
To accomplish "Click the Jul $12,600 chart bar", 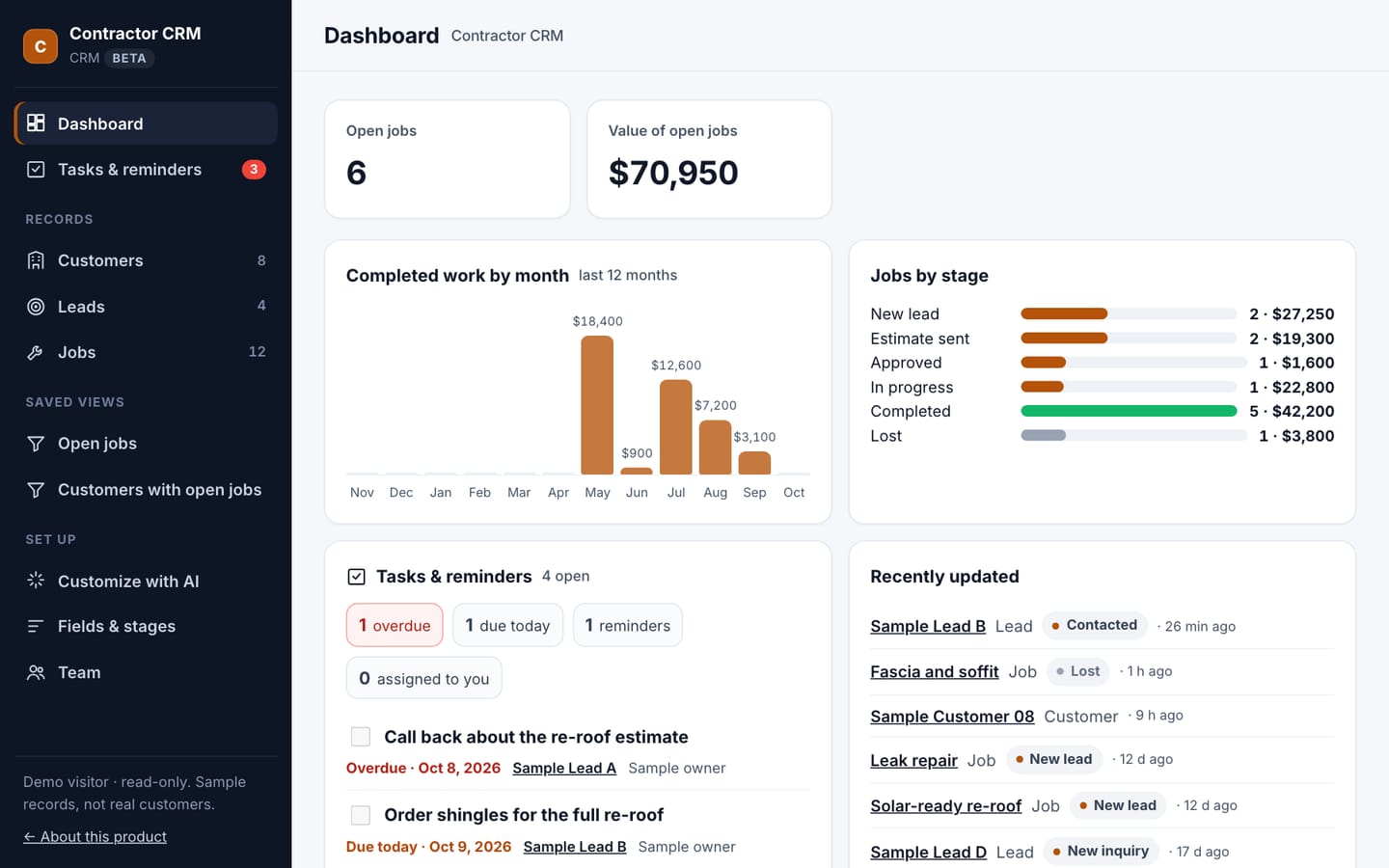I will 676,427.
